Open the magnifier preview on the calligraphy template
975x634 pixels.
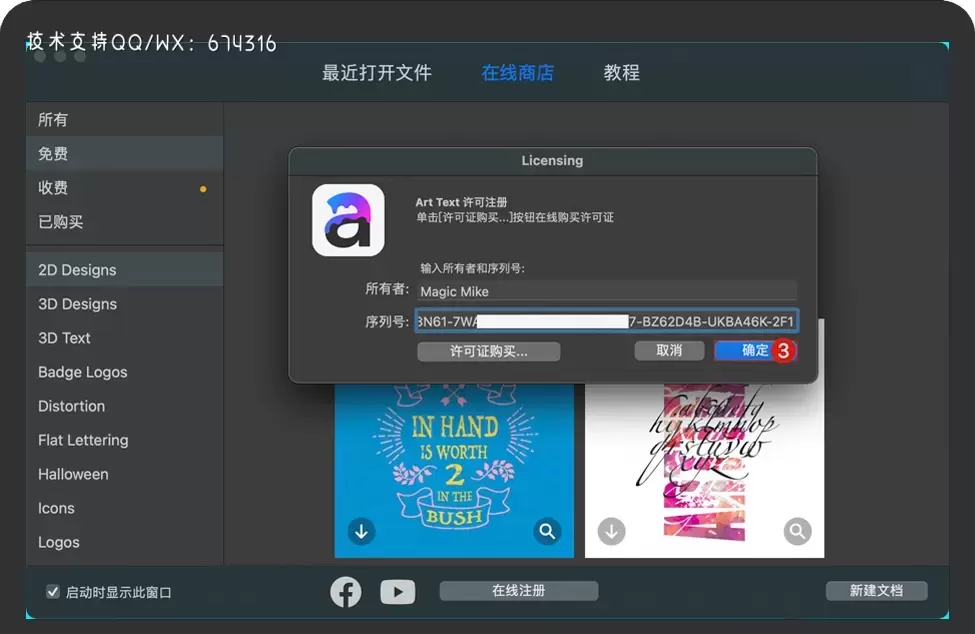(x=797, y=531)
